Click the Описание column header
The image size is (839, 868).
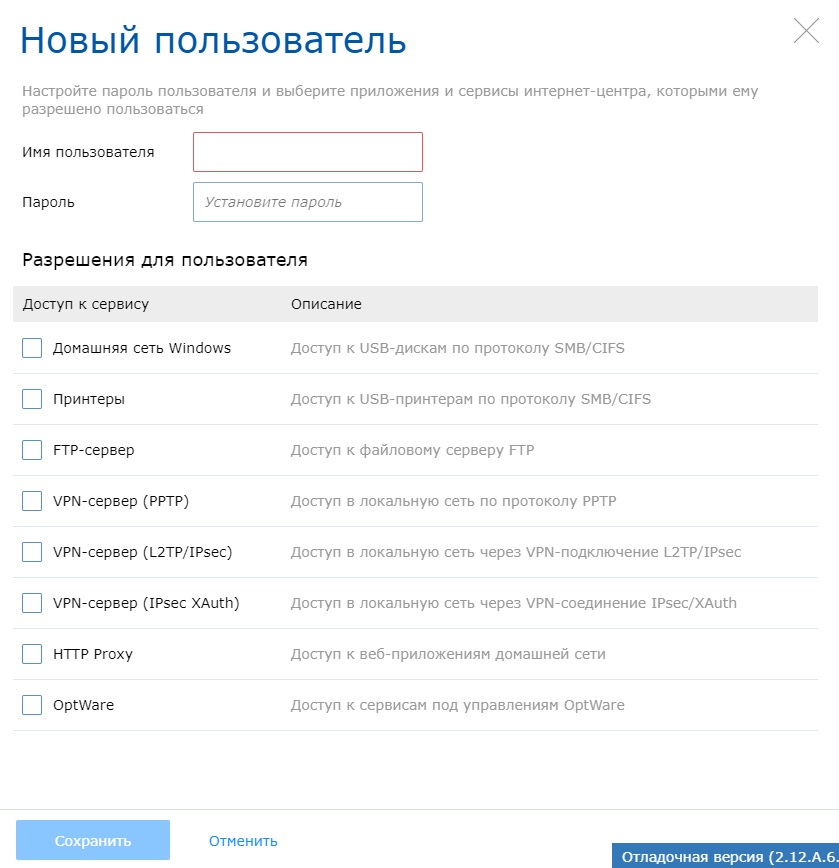(x=327, y=304)
